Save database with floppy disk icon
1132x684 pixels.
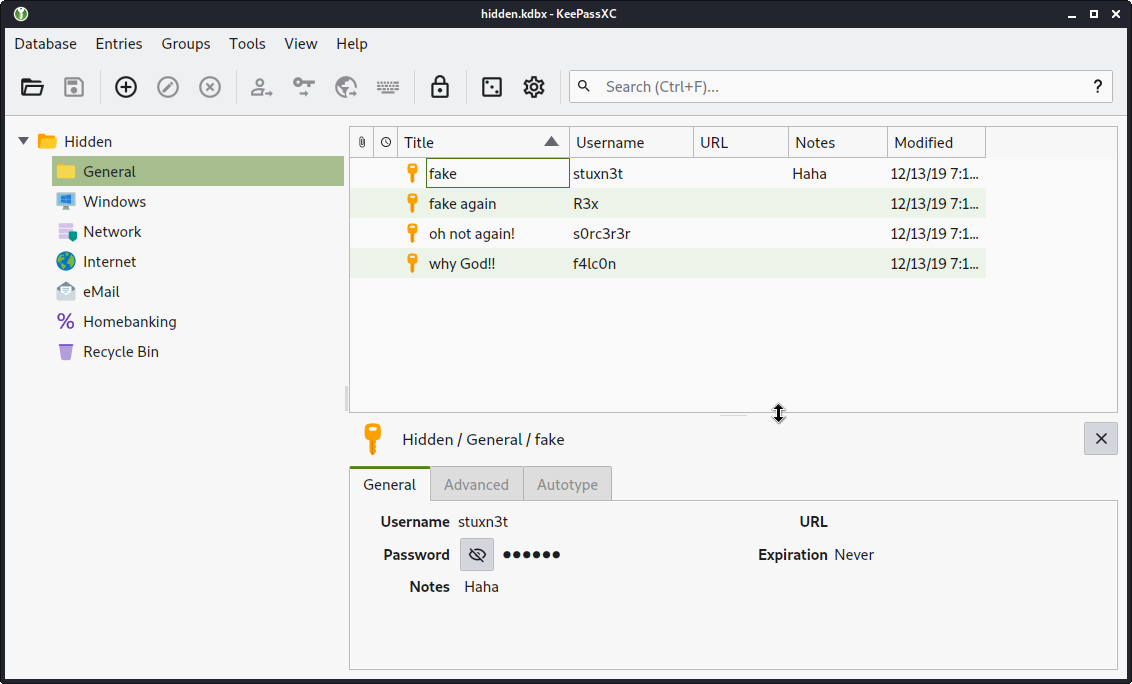click(74, 87)
